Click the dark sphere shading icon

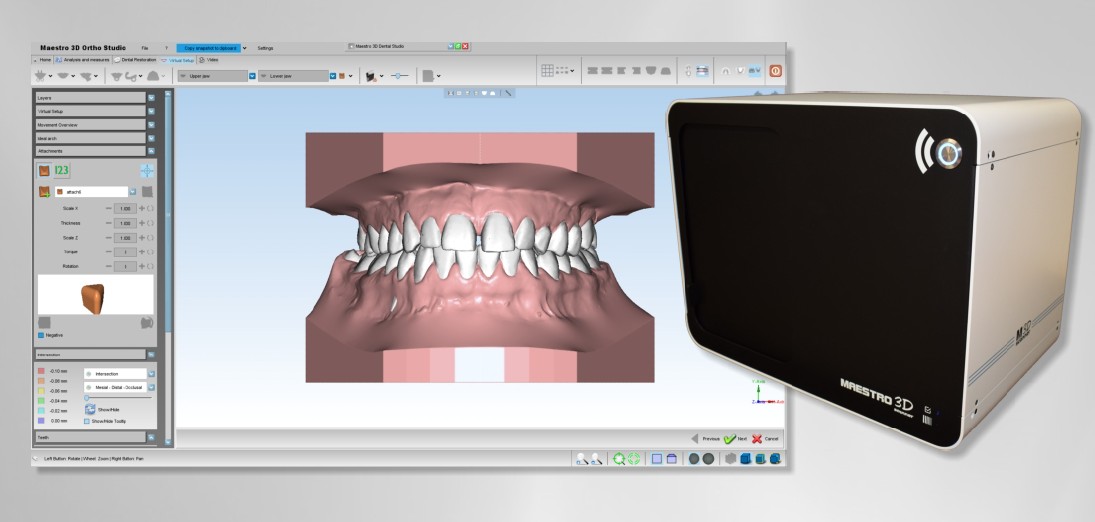(694, 458)
